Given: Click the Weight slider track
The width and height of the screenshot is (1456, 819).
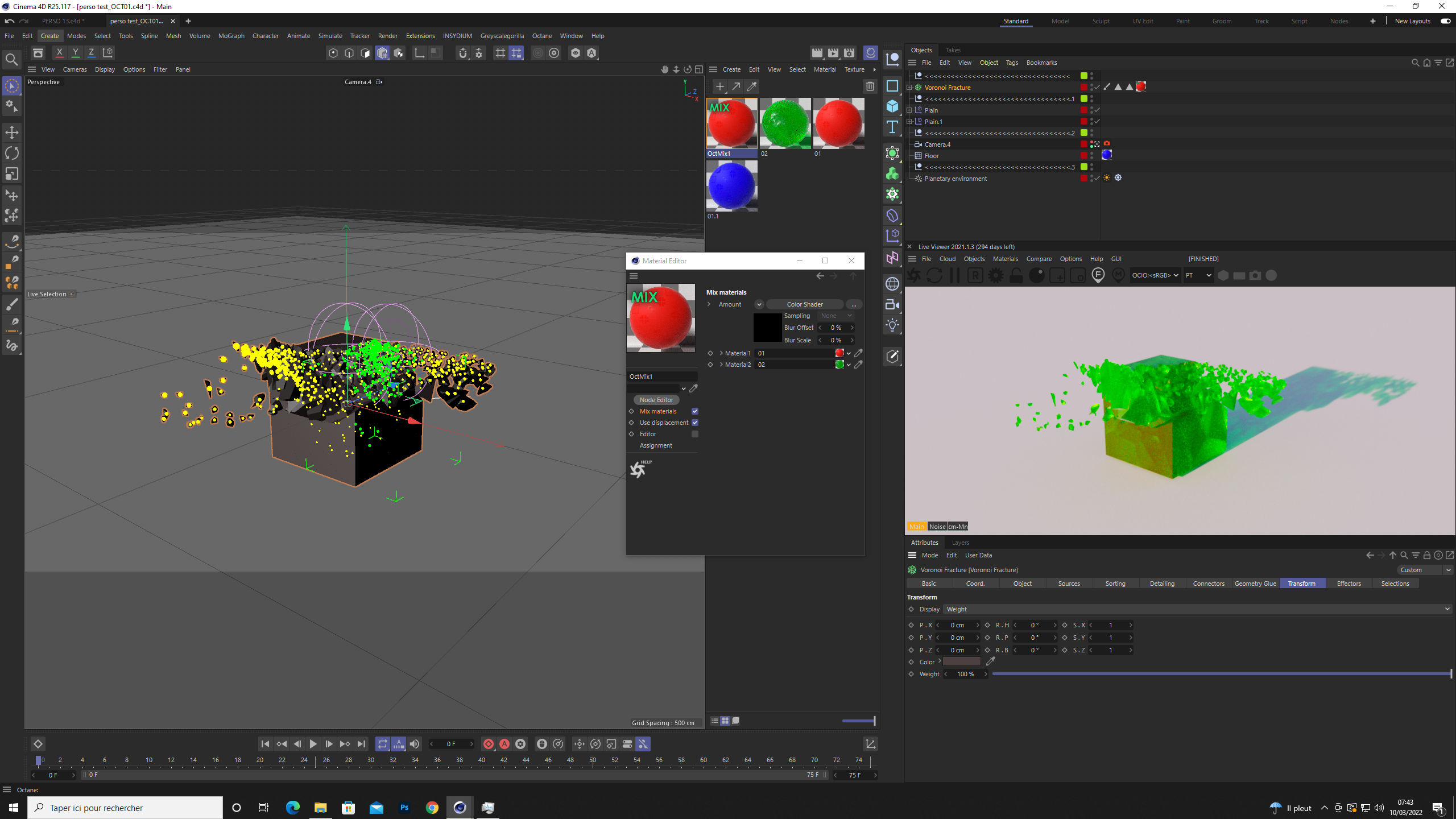Looking at the screenshot, I should pos(1222,674).
